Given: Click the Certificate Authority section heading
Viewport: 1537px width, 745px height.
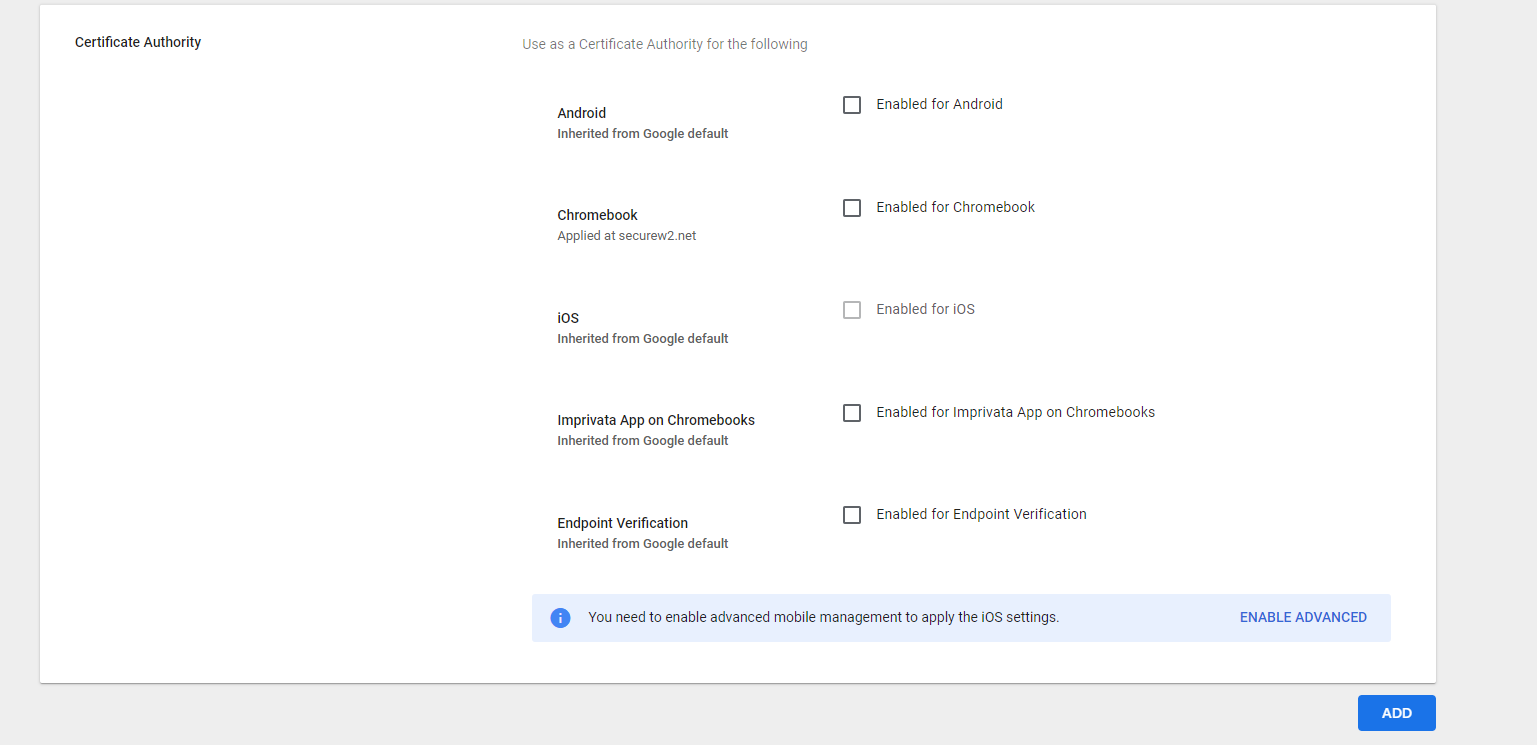Looking at the screenshot, I should point(138,42).
